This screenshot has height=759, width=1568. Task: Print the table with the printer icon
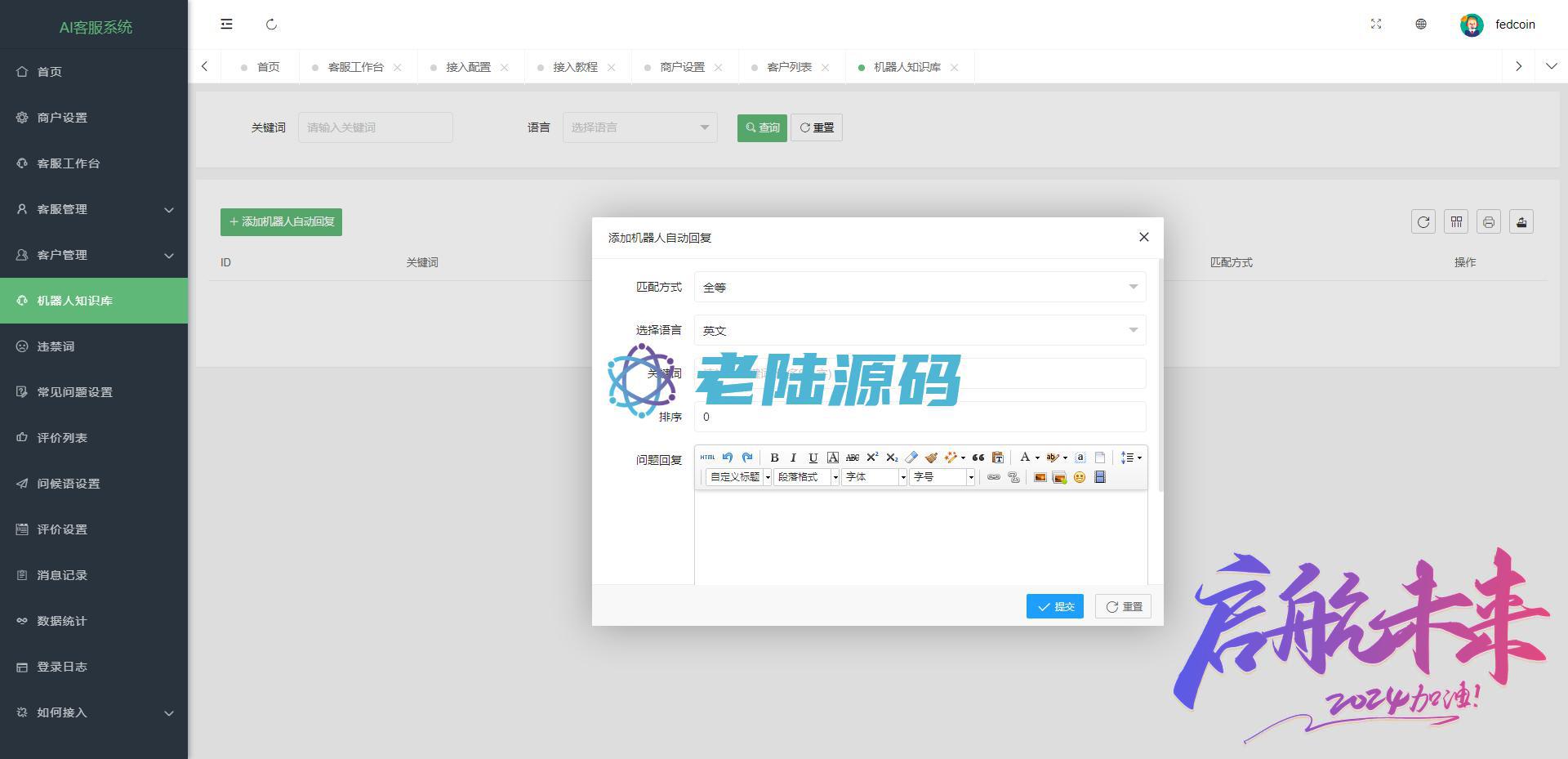click(1489, 222)
